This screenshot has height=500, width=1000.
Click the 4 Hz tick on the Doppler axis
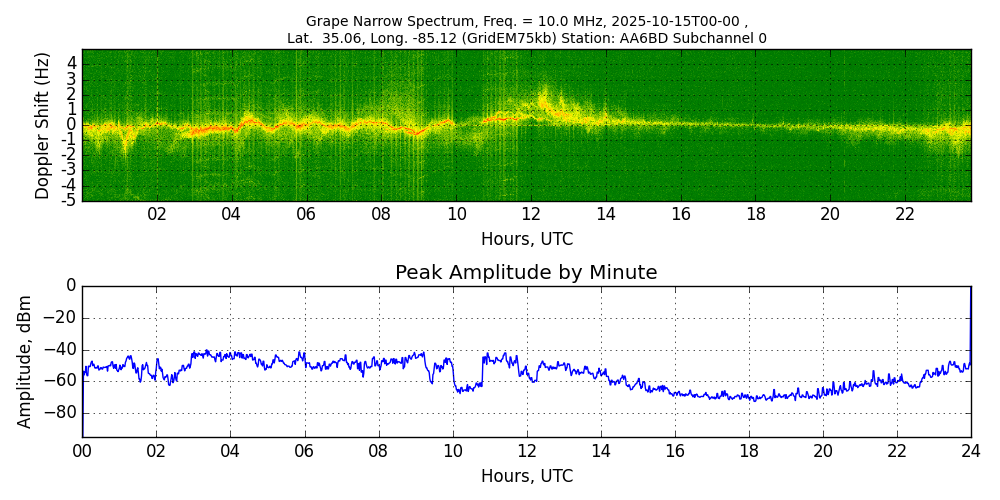click(72, 62)
